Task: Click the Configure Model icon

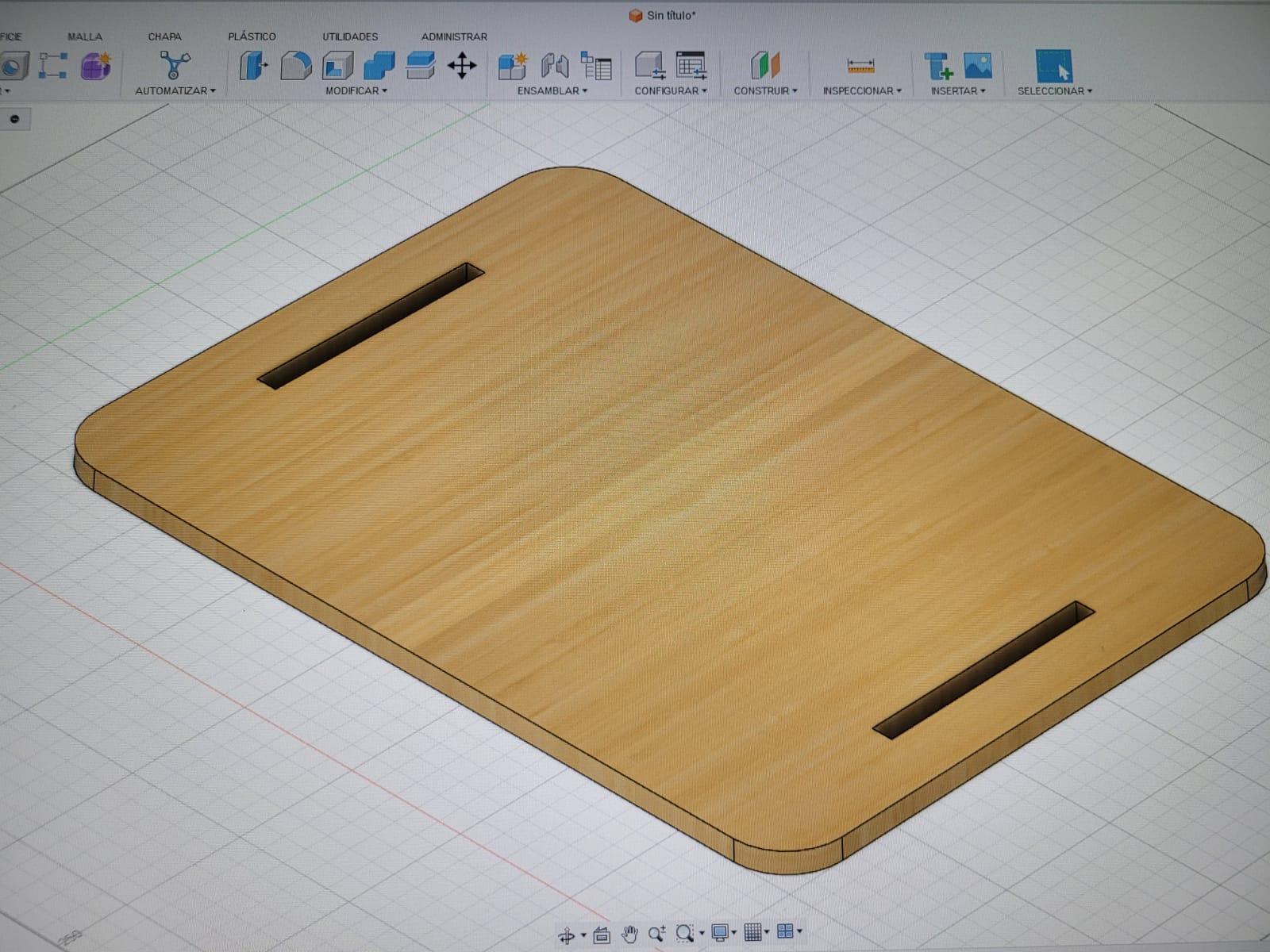Action: pyautogui.click(x=650, y=66)
